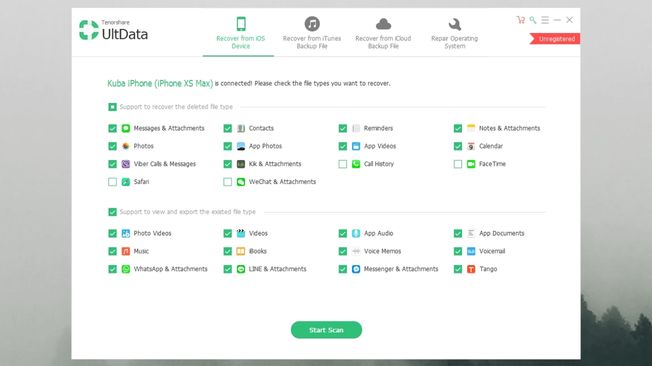Viewport: 652px width, 366px height.
Task: Switch to Recover from iCloud Backup File tab
Action: [x=383, y=33]
